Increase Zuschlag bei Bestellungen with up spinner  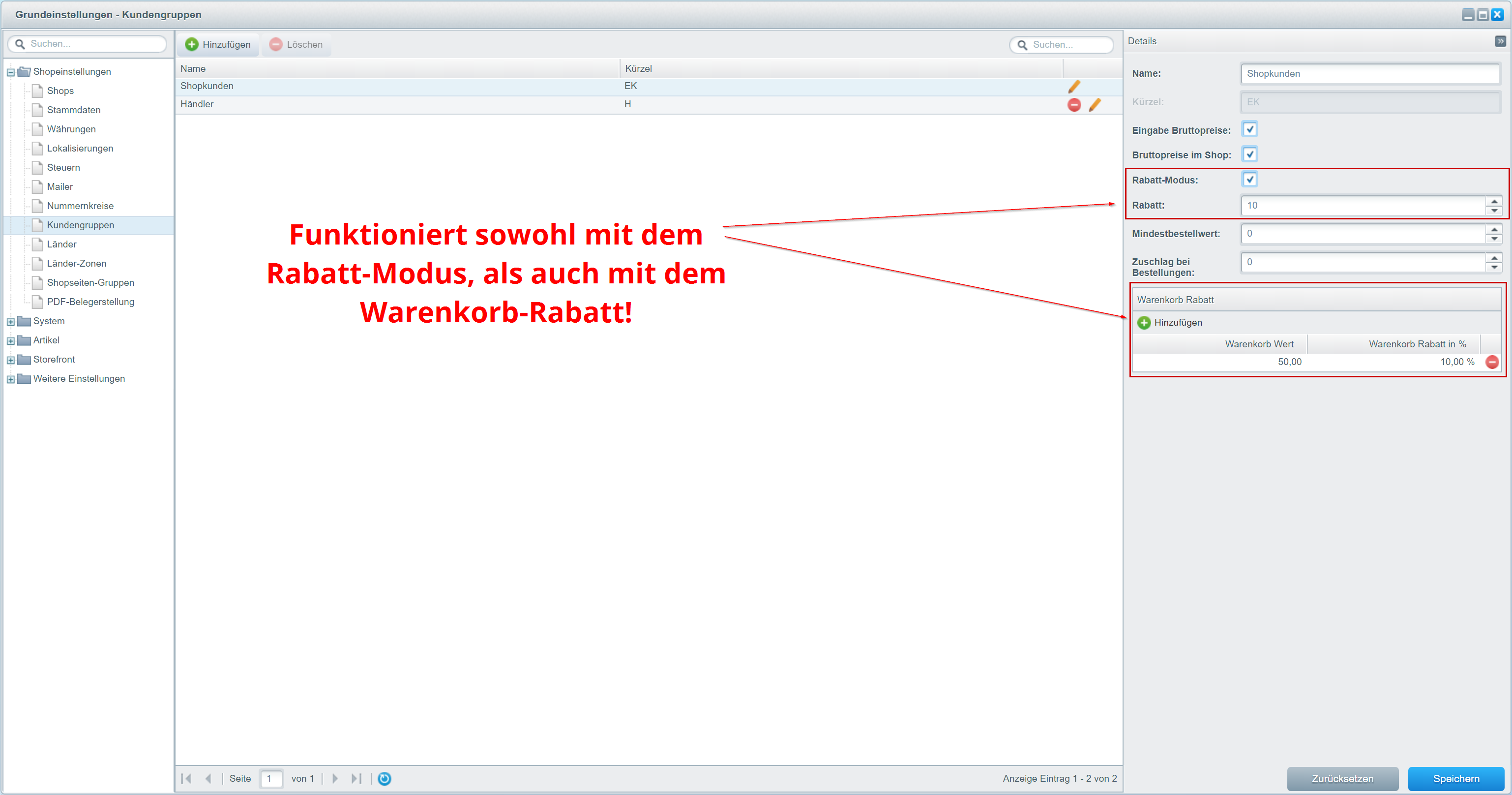click(1493, 258)
